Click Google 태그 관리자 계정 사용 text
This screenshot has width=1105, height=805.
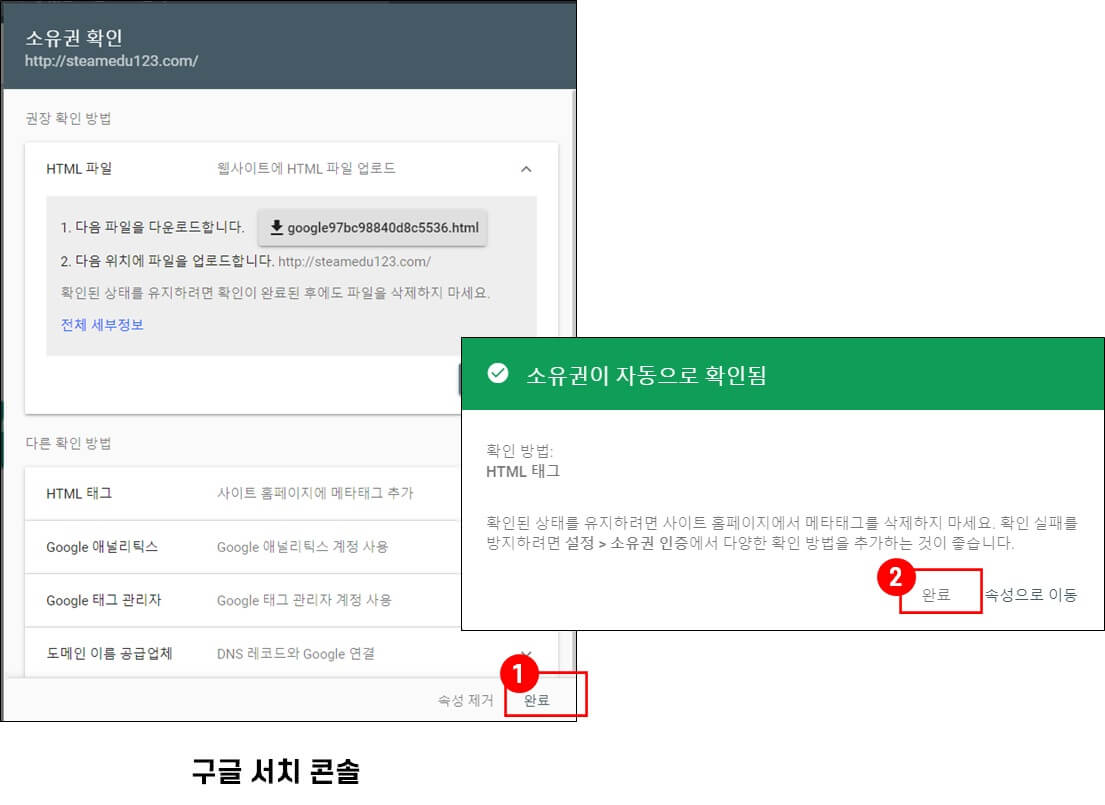(304, 601)
